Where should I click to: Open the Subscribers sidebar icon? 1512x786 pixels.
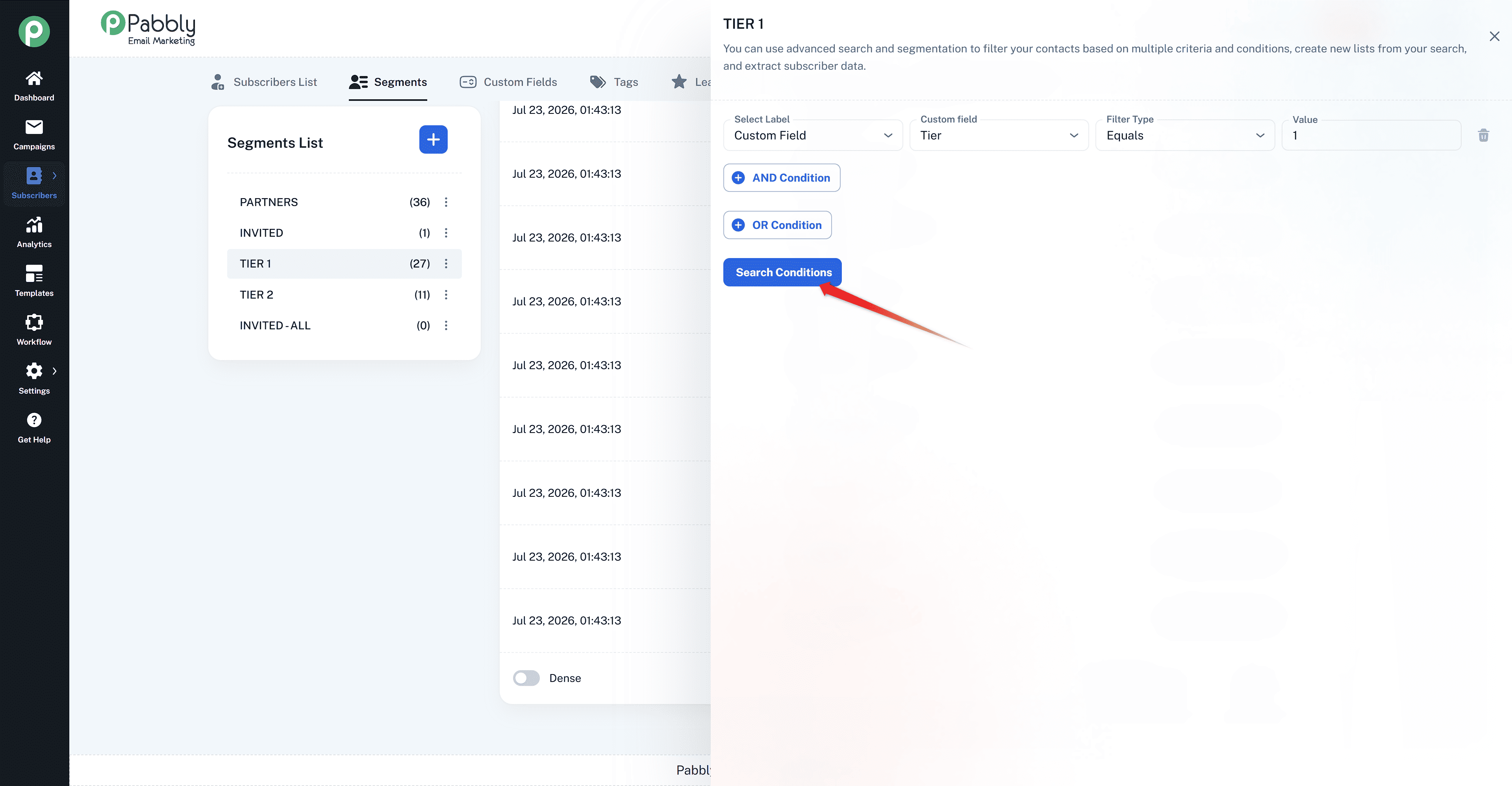[x=34, y=176]
